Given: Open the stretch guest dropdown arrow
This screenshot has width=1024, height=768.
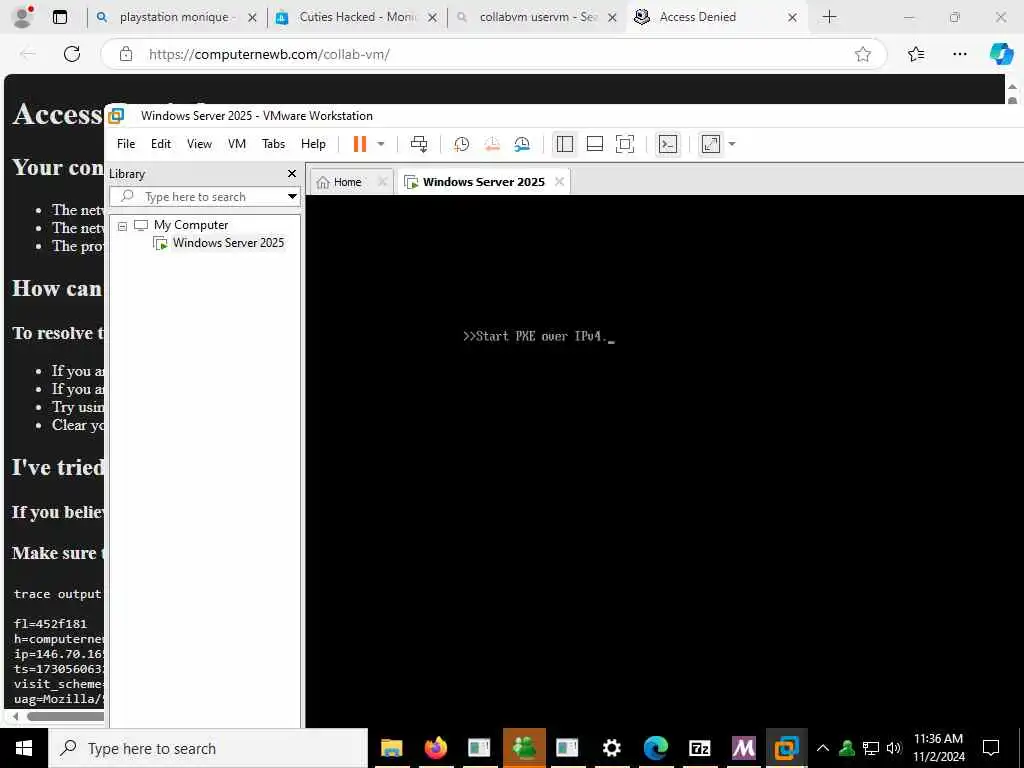Looking at the screenshot, I should [x=732, y=144].
